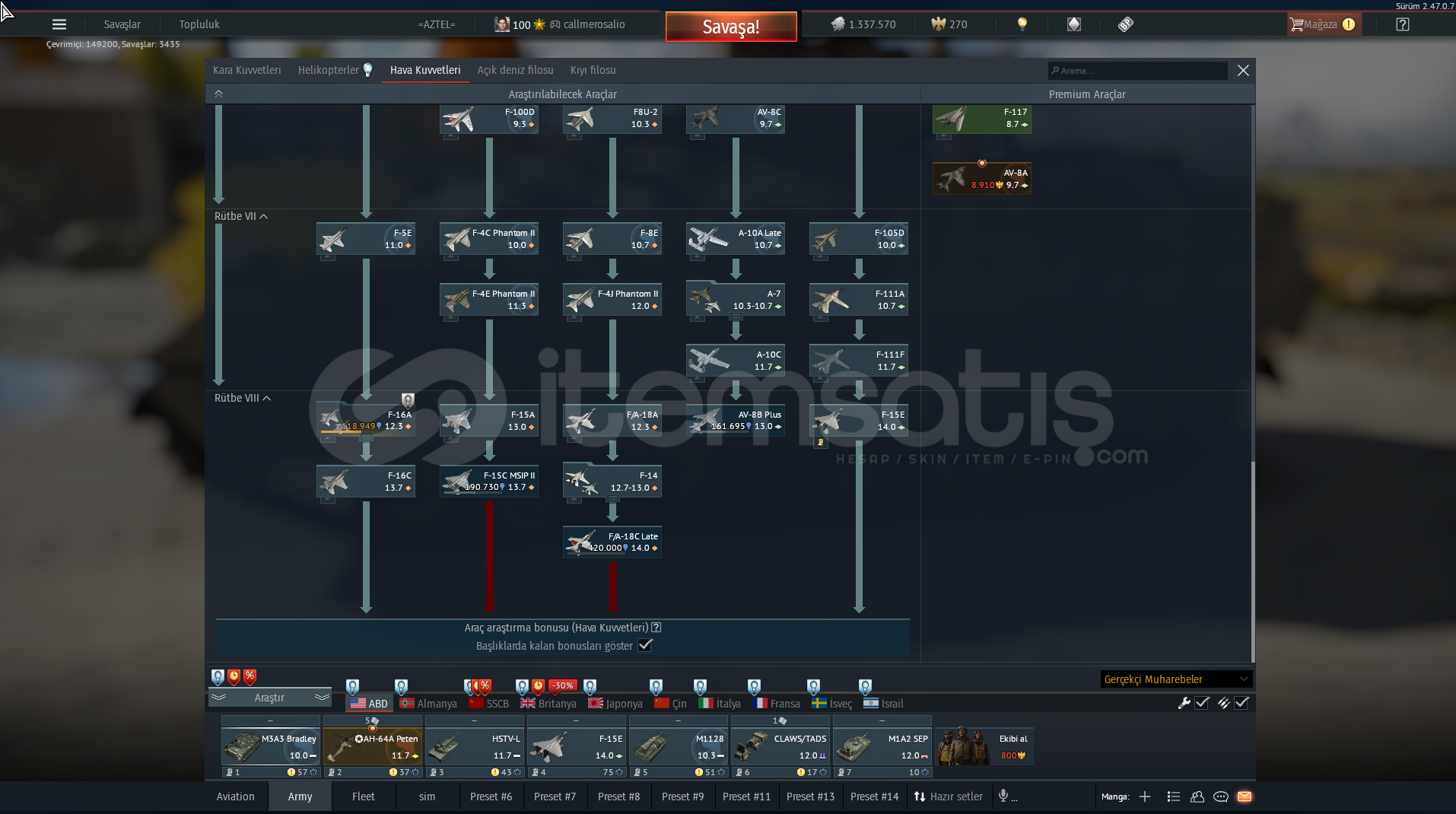Viewport: 1456px width, 814px height.
Task: Open the diamond-shaped icon beside the lightbulb
Action: pyautogui.click(x=1074, y=24)
